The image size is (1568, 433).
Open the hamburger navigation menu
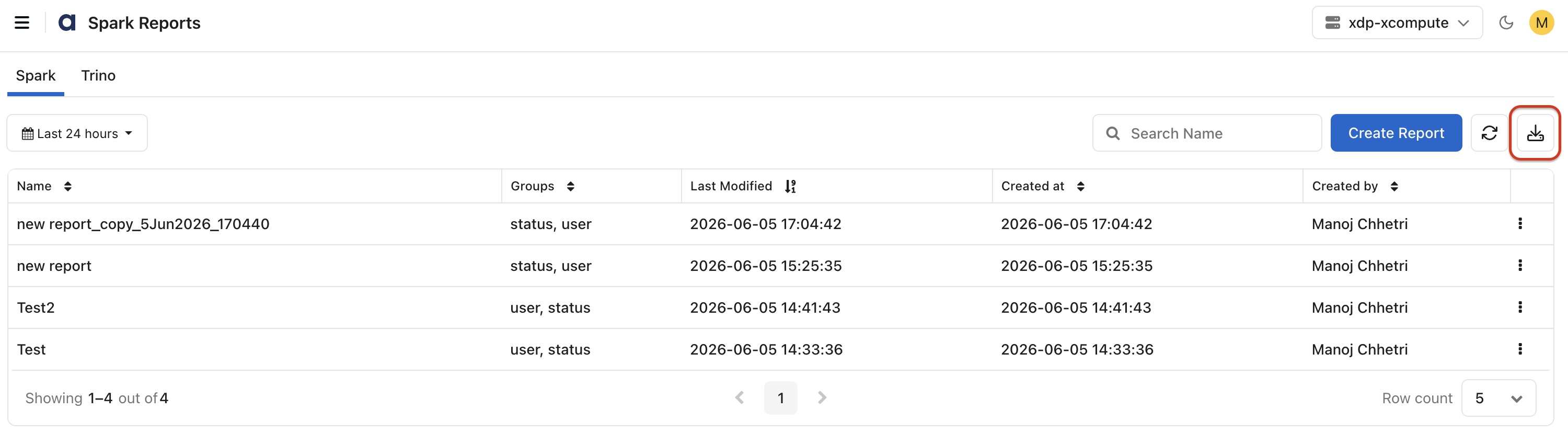pyautogui.click(x=22, y=23)
